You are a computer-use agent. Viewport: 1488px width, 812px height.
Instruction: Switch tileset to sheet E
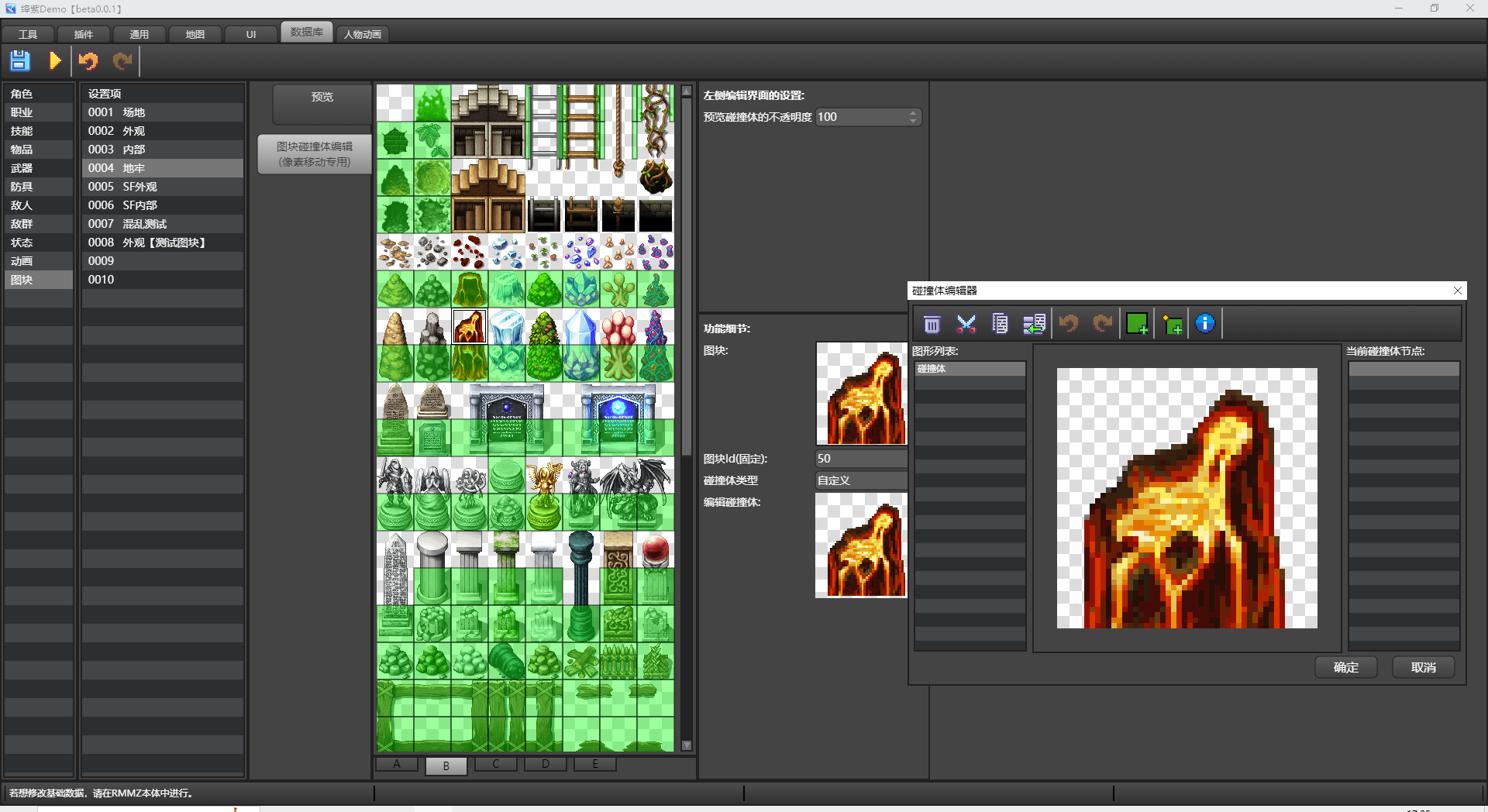coord(595,764)
